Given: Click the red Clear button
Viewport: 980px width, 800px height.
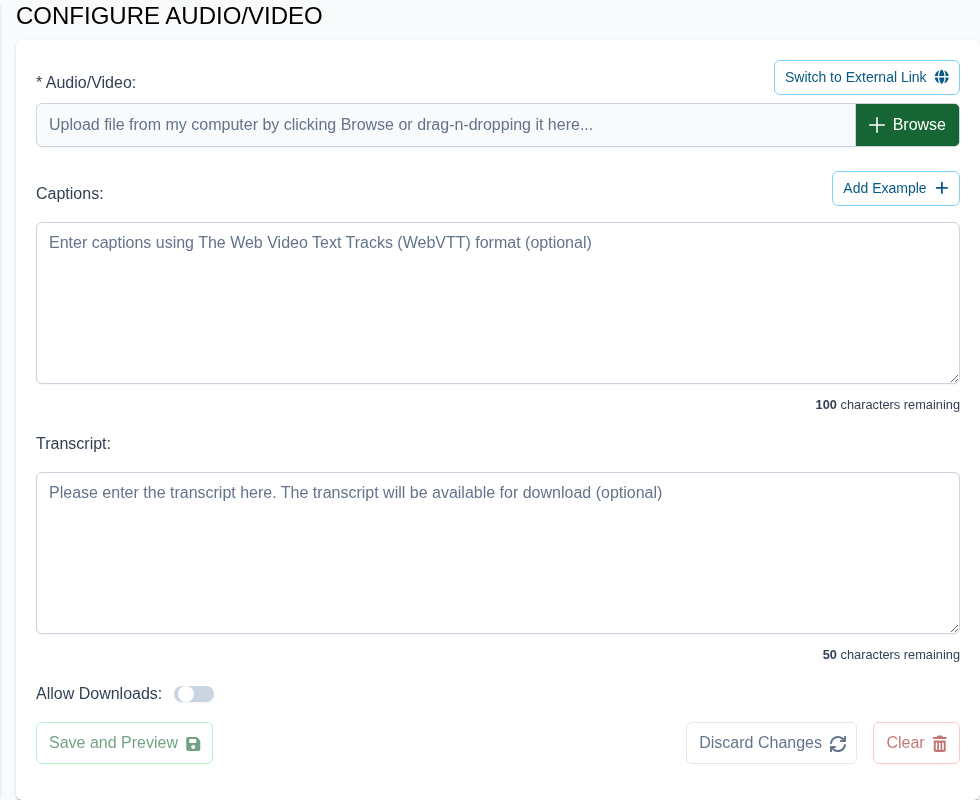Looking at the screenshot, I should [x=916, y=742].
